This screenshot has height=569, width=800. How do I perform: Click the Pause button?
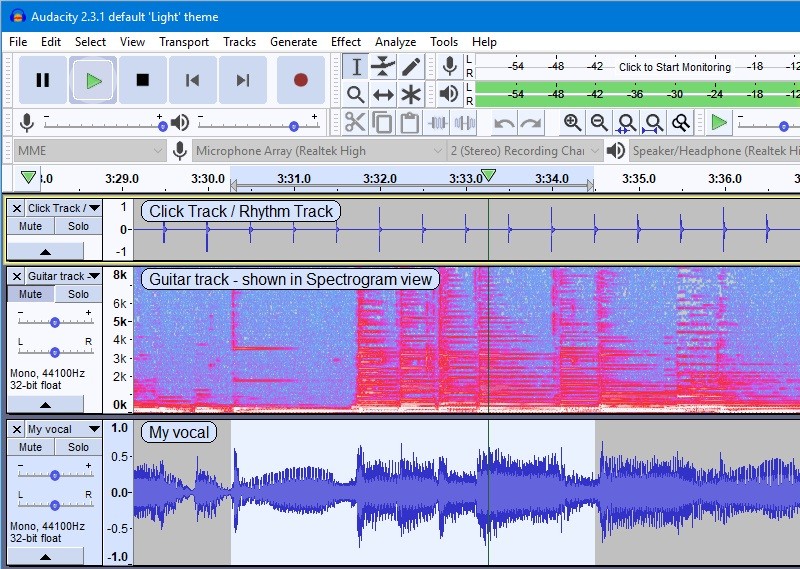click(x=43, y=80)
